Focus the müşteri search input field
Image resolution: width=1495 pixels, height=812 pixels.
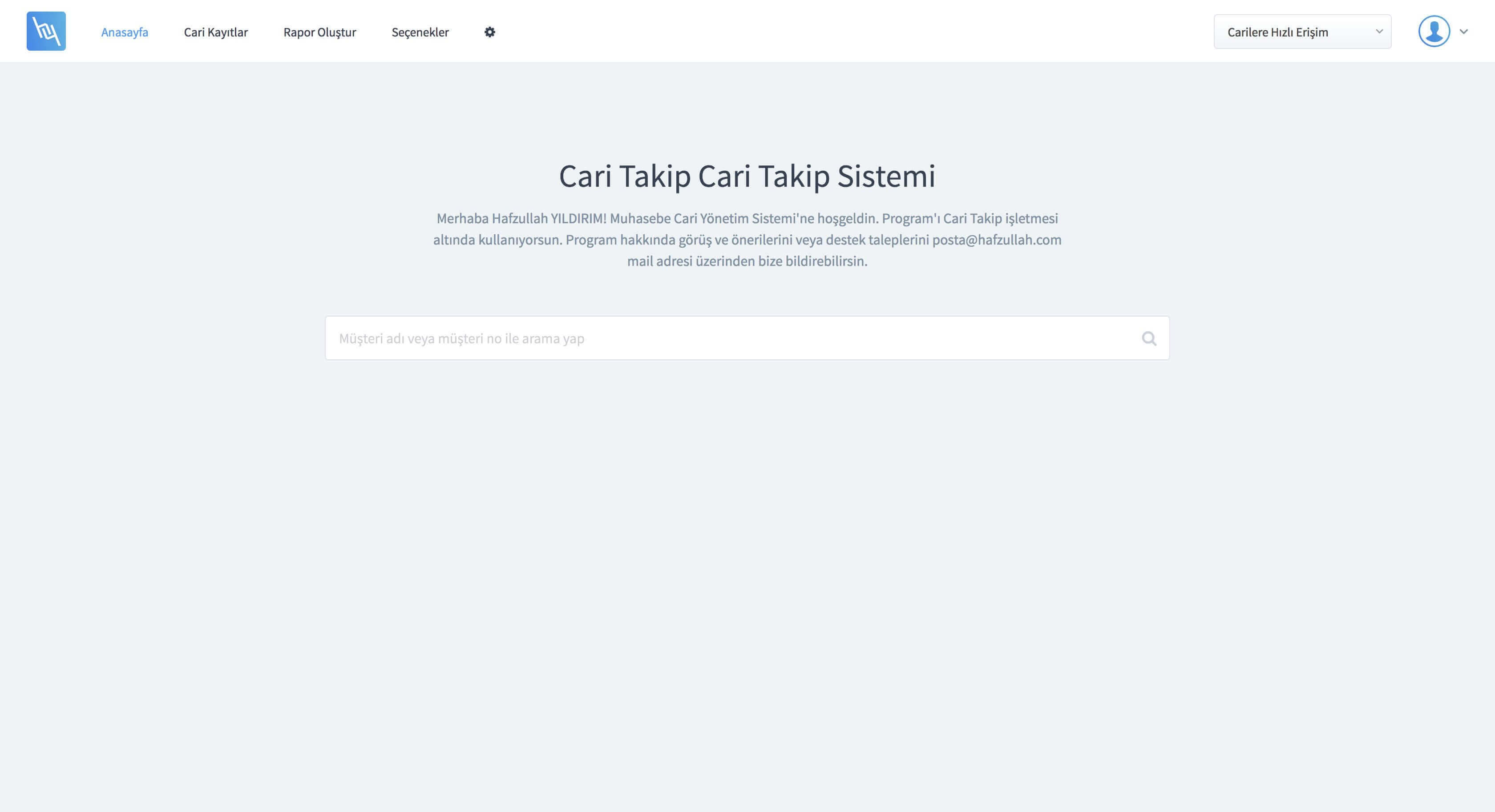[x=747, y=338]
